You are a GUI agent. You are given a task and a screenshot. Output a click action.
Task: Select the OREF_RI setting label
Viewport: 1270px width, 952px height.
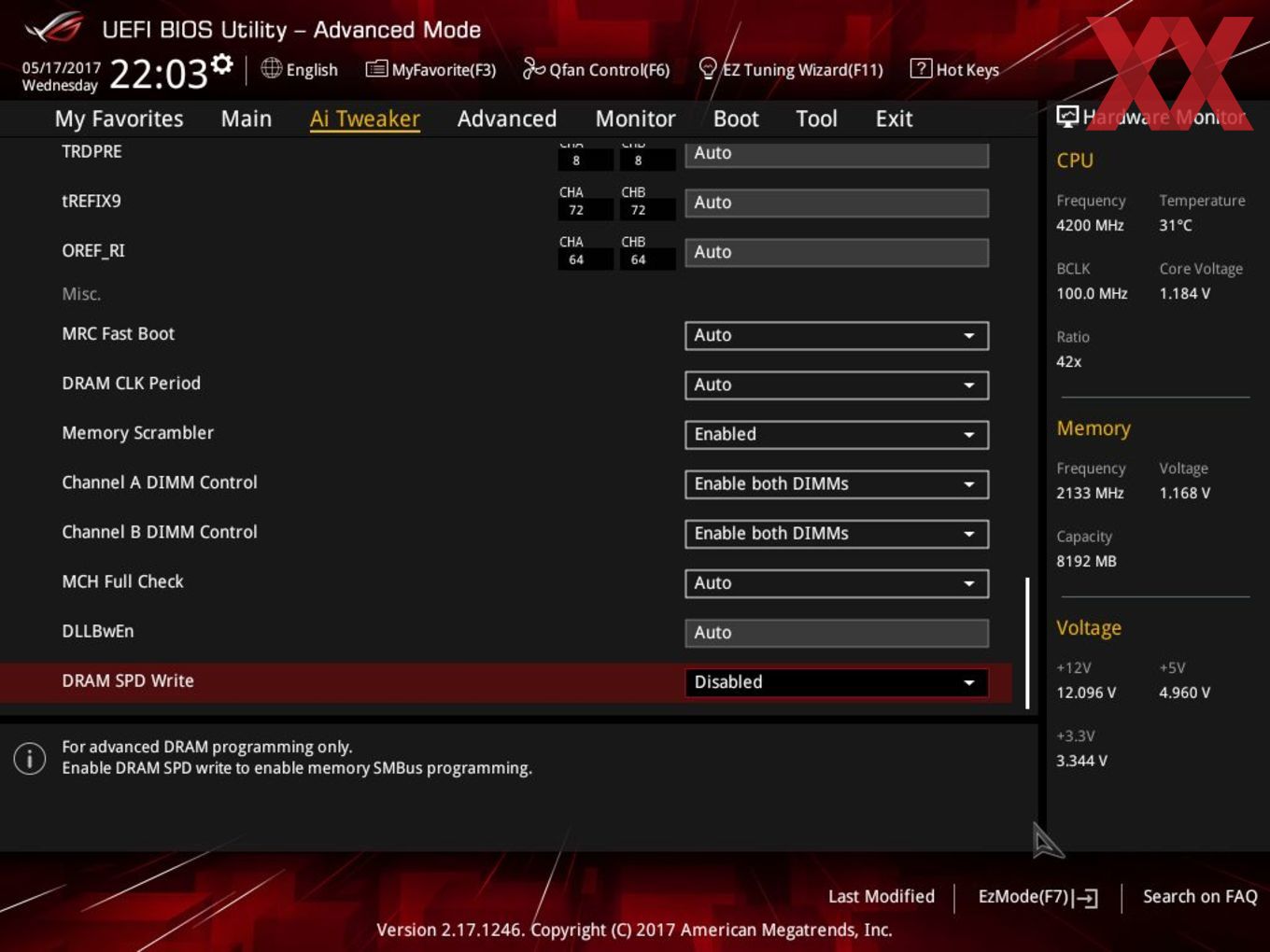[x=93, y=250]
